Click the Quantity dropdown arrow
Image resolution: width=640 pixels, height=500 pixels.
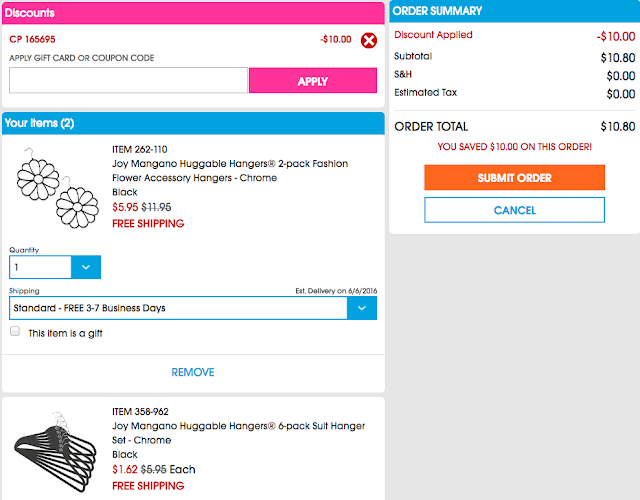(x=86, y=267)
